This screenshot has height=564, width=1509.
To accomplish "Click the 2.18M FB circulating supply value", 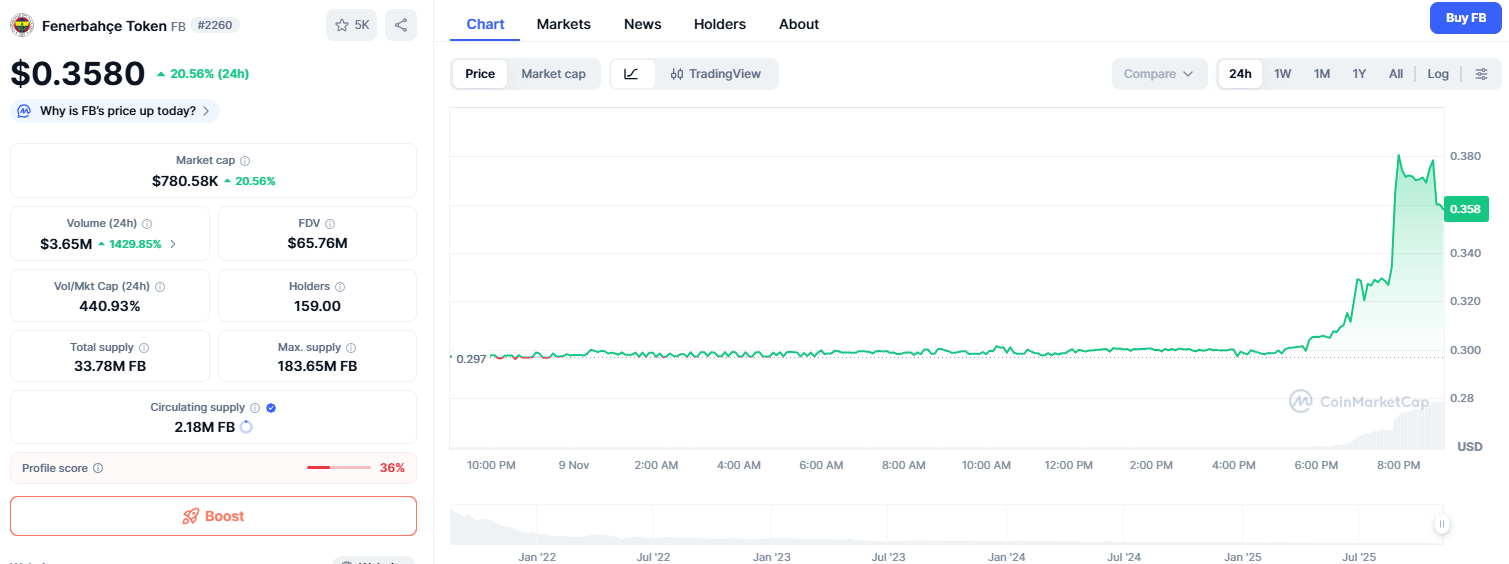I will coord(204,427).
